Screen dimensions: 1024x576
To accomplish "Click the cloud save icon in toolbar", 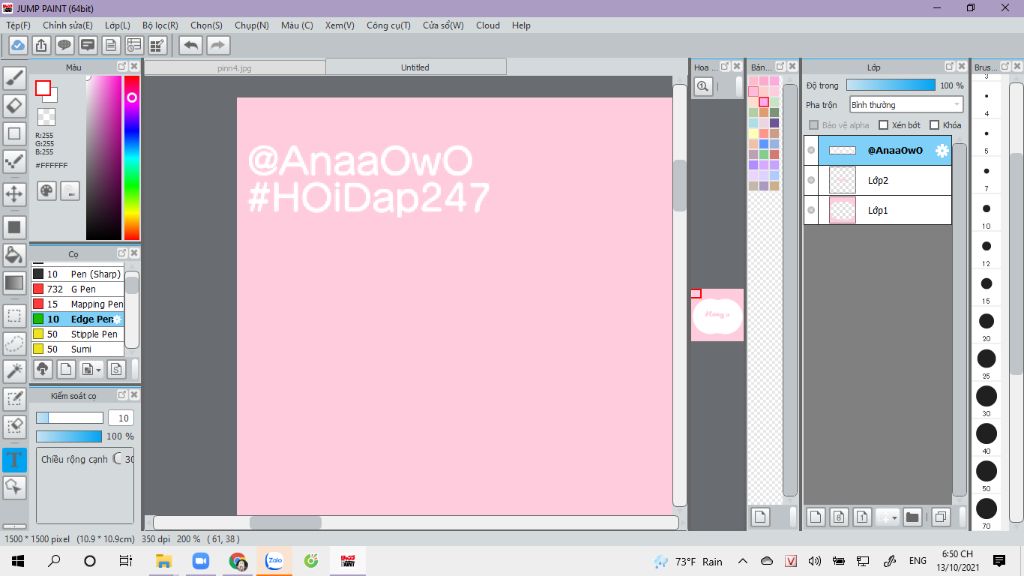I will 18,46.
